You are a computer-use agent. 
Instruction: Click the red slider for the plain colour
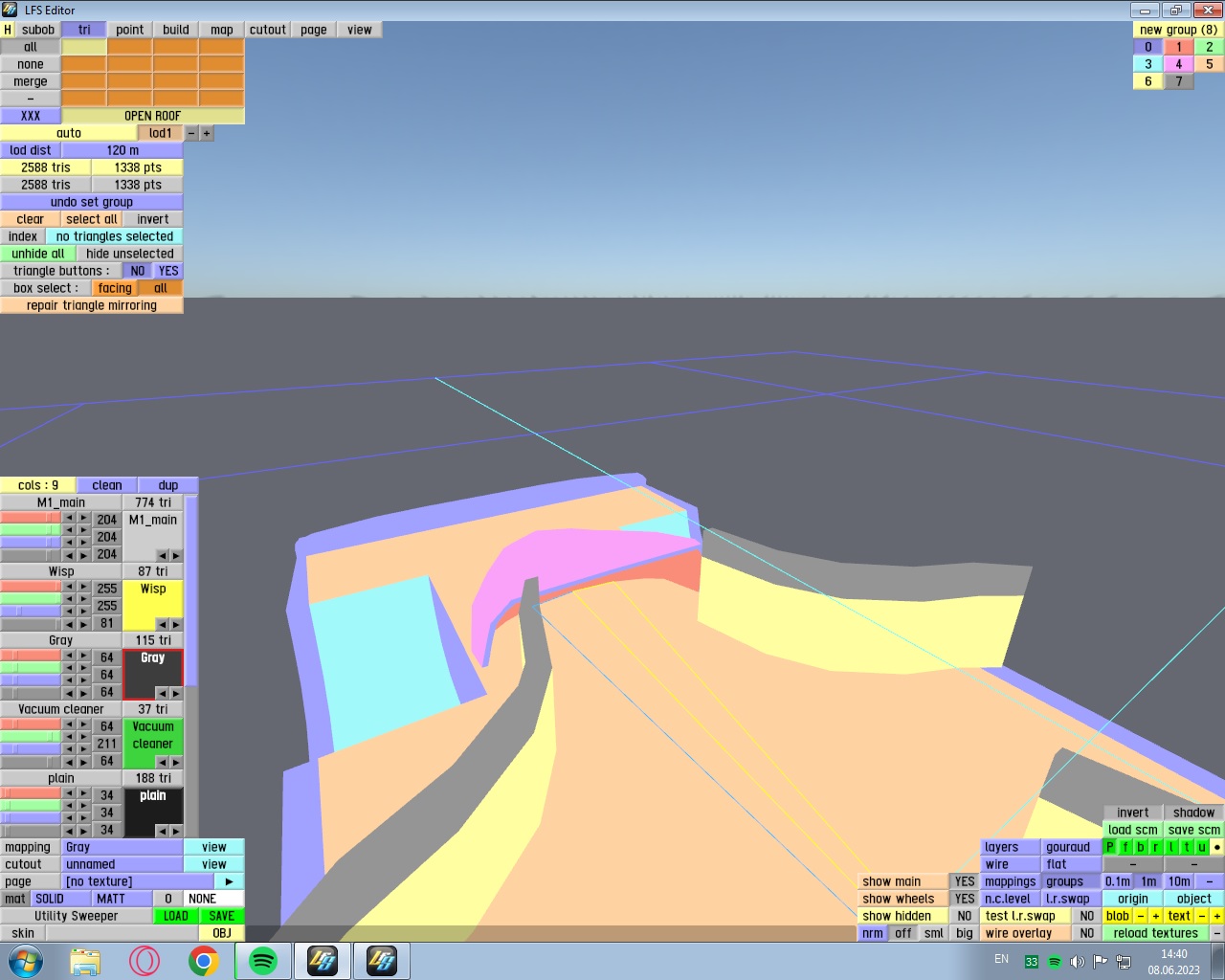click(x=31, y=793)
